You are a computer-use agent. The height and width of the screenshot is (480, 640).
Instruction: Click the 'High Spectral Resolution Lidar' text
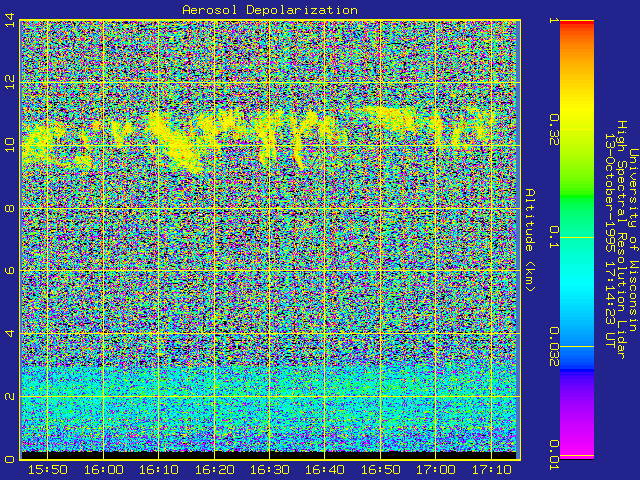(621, 240)
